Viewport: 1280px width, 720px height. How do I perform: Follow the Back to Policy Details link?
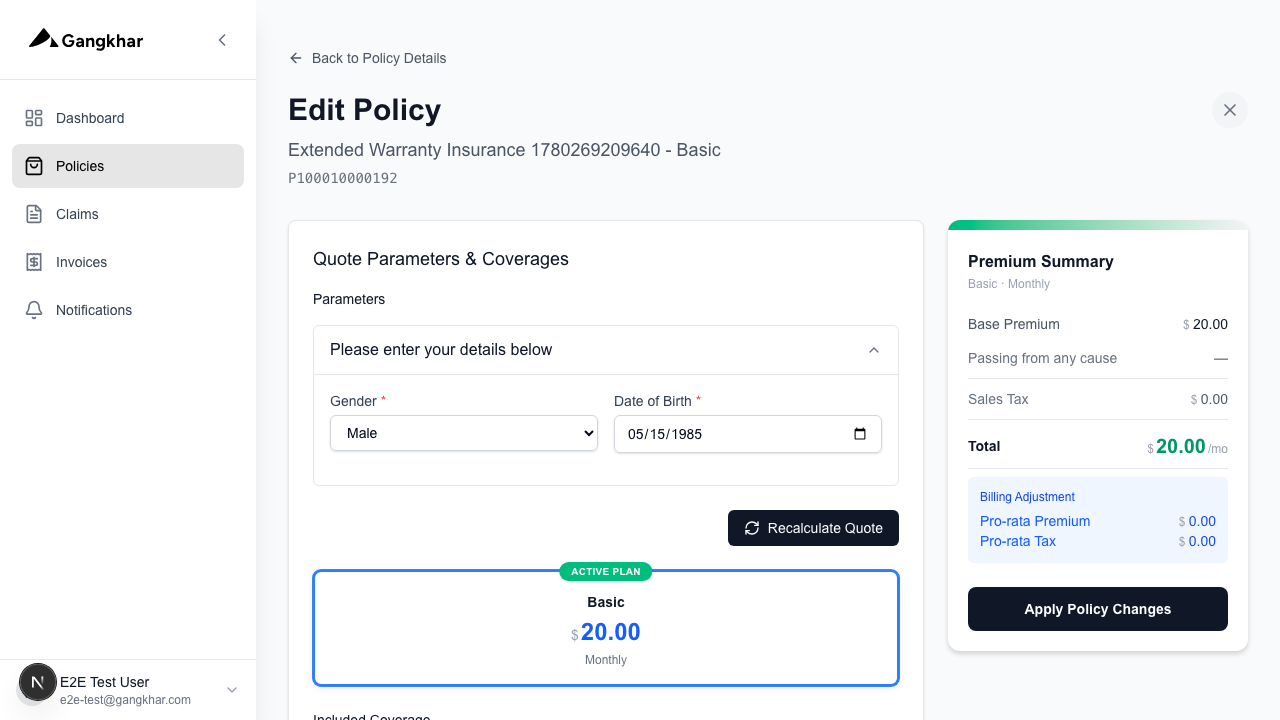click(379, 58)
